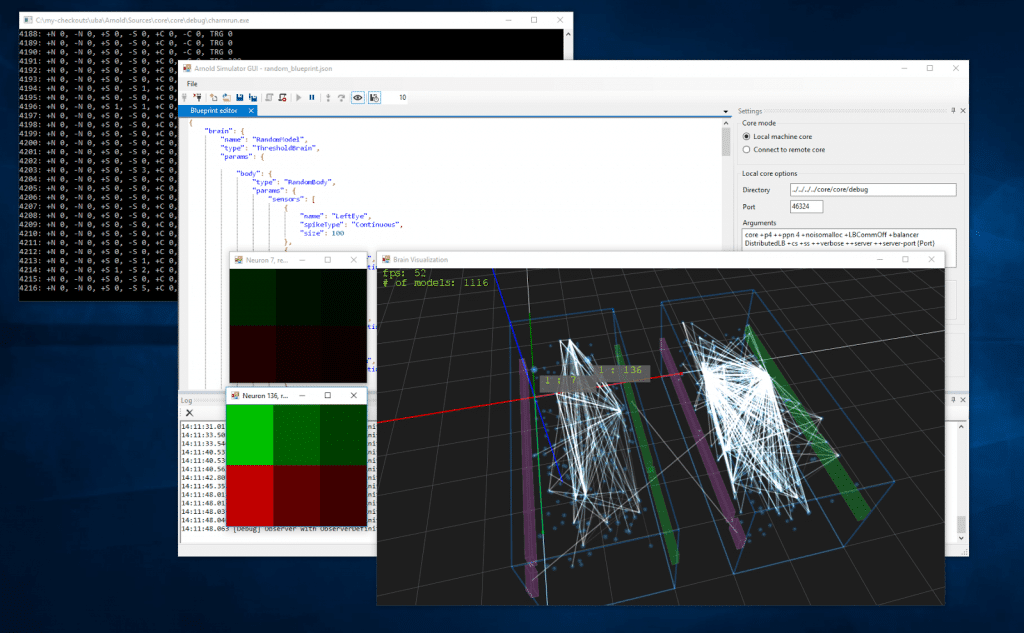Close the Neuron 7 window
Viewport: 1024px width, 633px height.
(353, 259)
